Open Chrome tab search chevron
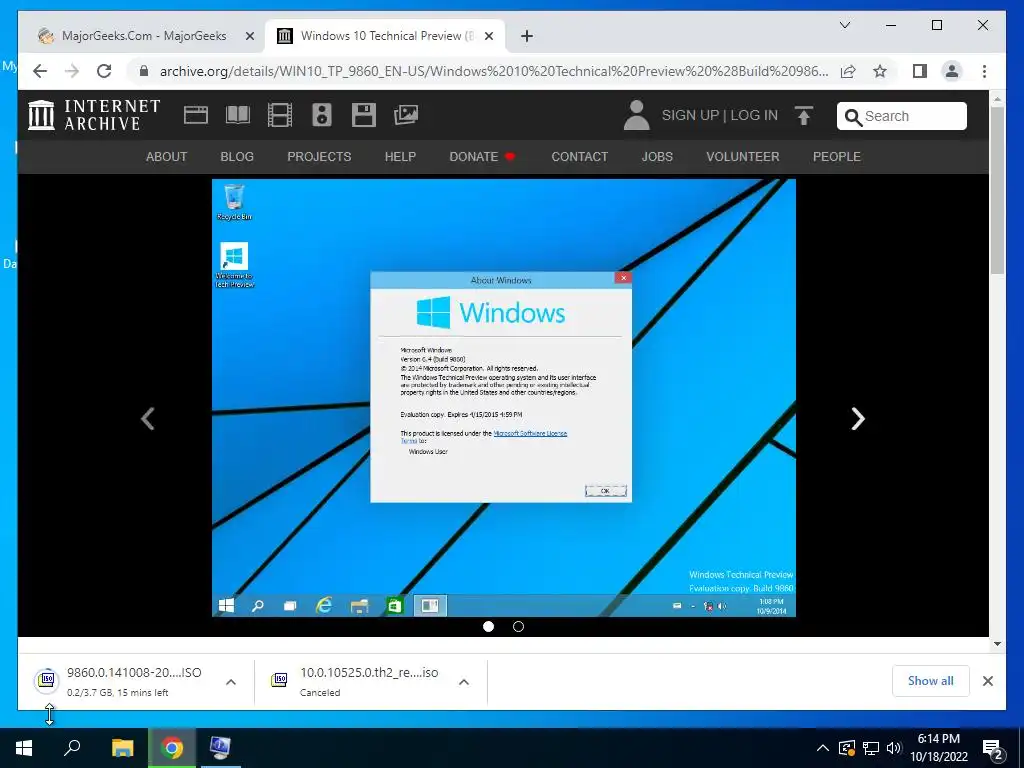This screenshot has width=1024, height=768. [x=844, y=25]
